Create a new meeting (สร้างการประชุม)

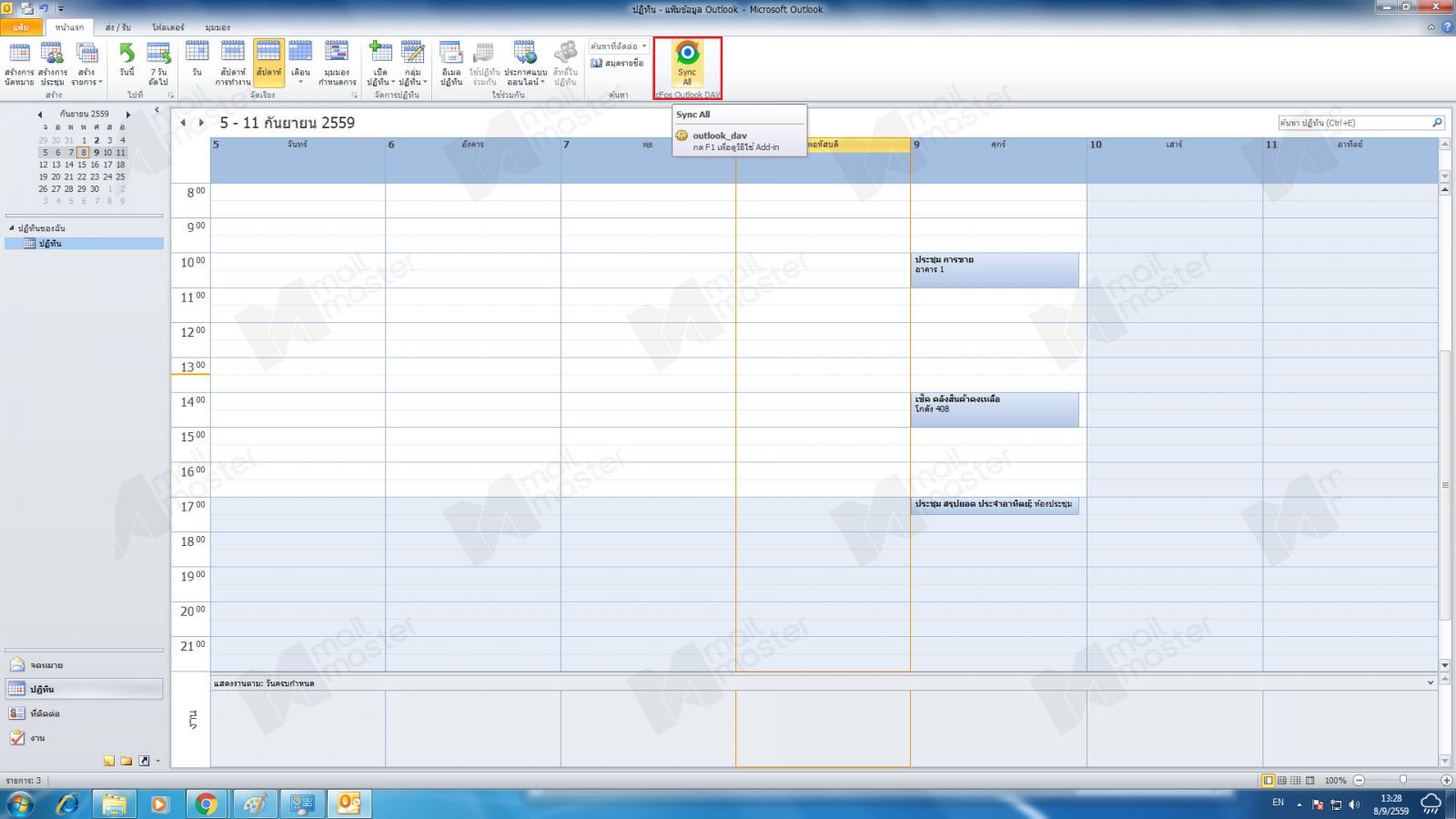click(53, 64)
